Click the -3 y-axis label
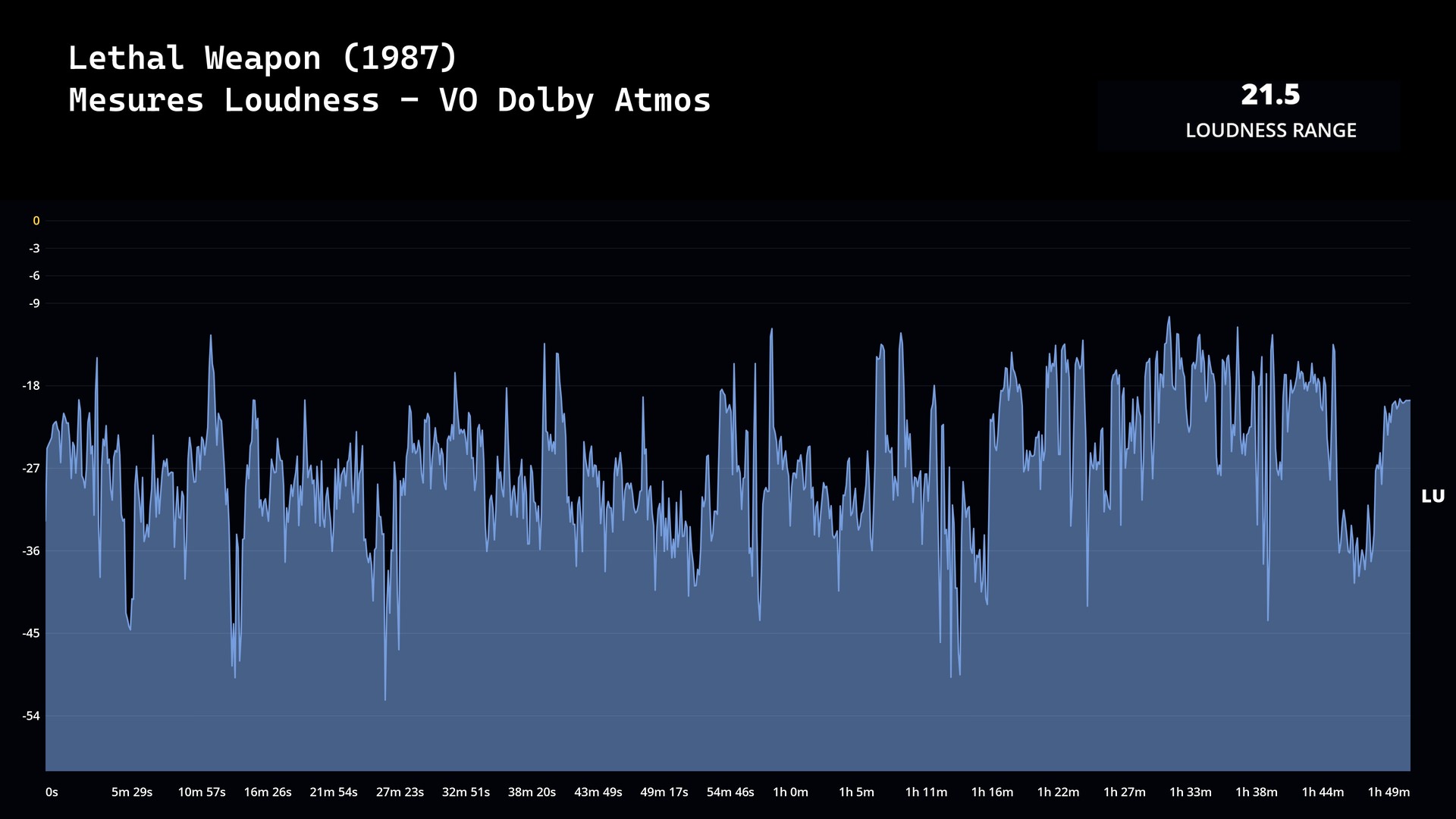Viewport: 1456px width, 819px height. 34,248
